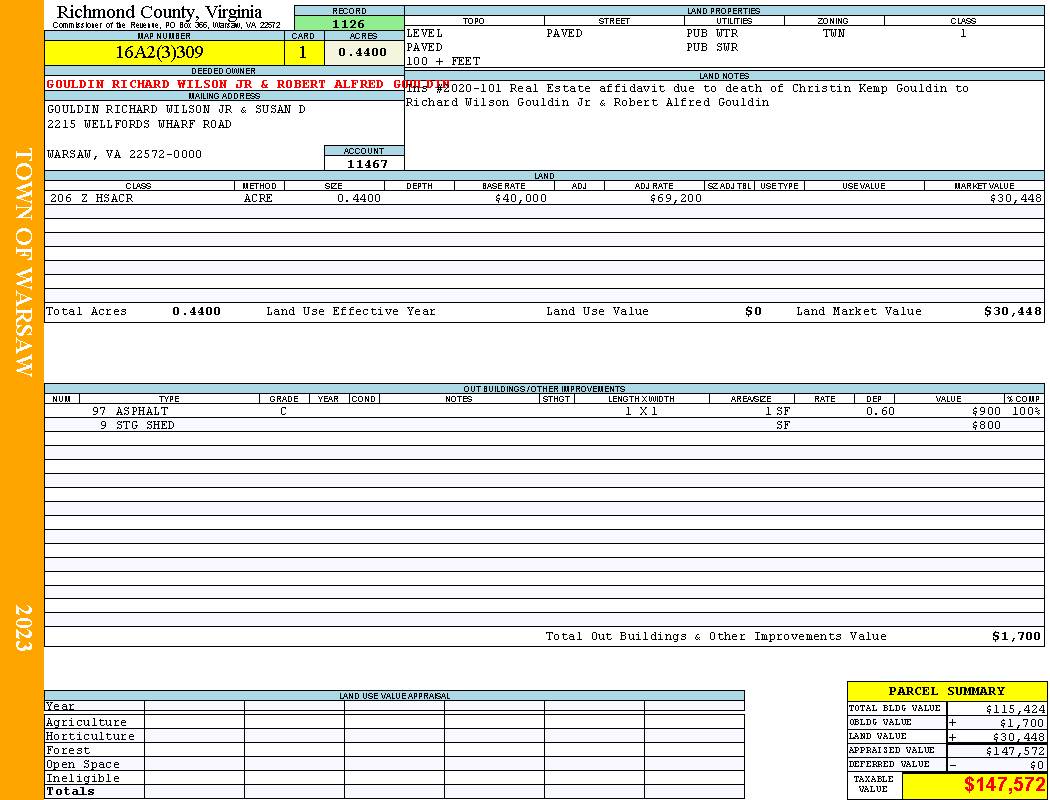Image resolution: width=1050 pixels, height=800 pixels.
Task: Click the acres value 0.4400 box
Action: (x=364, y=52)
